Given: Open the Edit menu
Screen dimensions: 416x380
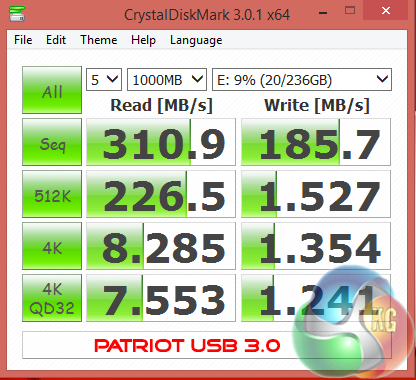Looking at the screenshot, I should (x=56, y=40).
